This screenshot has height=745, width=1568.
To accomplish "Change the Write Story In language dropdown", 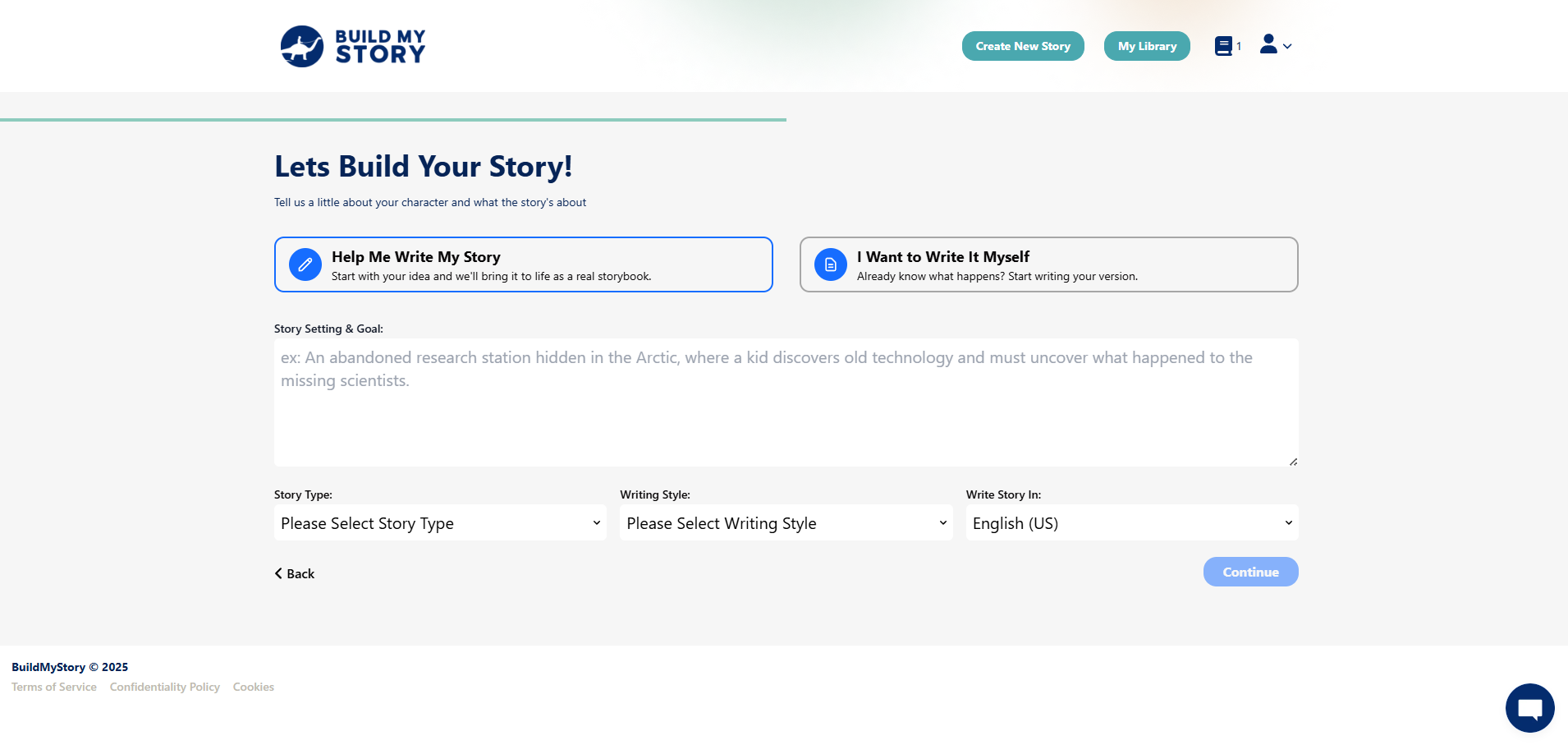I will (x=1131, y=523).
